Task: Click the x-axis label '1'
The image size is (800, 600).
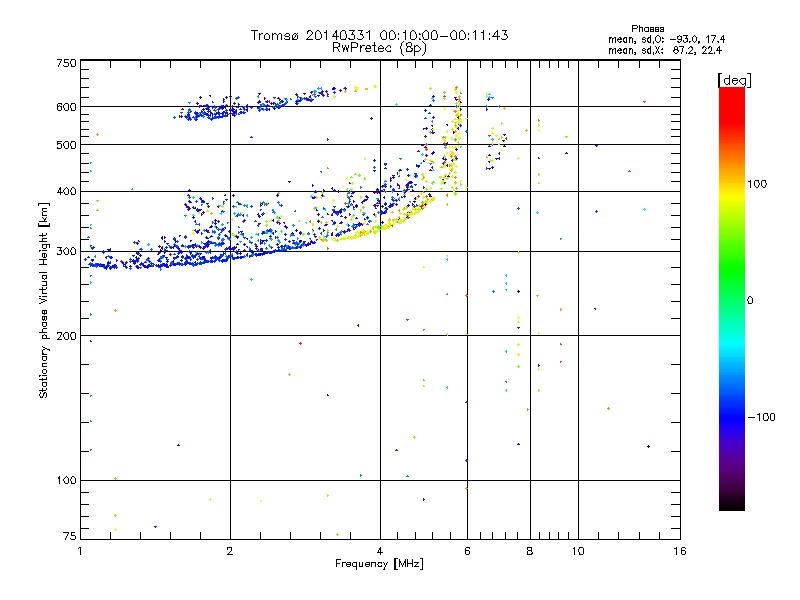Action: coord(80,551)
